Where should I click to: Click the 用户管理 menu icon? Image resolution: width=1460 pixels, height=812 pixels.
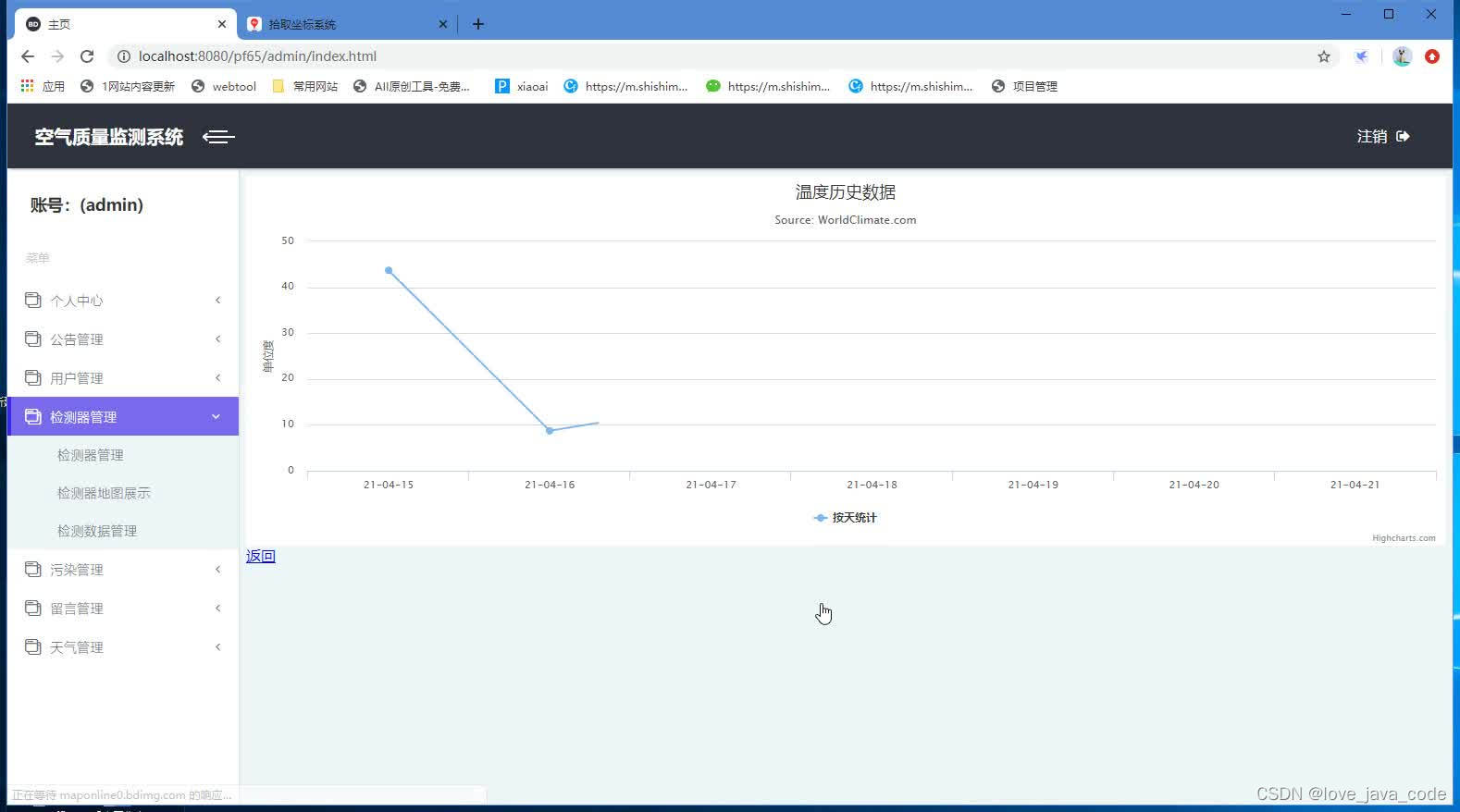(x=33, y=377)
